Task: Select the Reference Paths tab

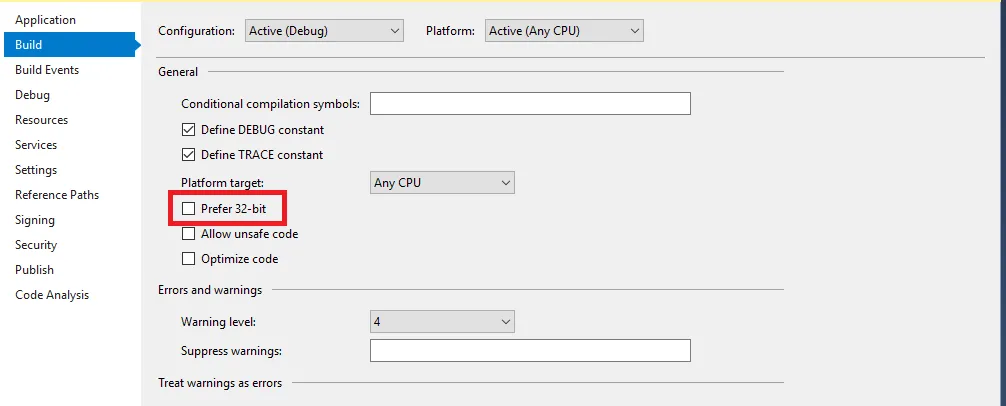Action: pos(57,195)
